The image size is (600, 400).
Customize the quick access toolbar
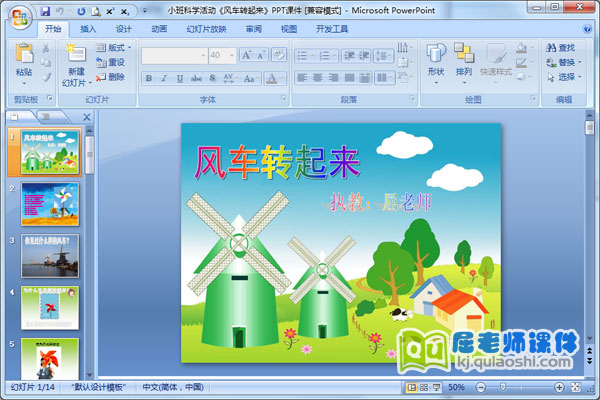[145, 11]
